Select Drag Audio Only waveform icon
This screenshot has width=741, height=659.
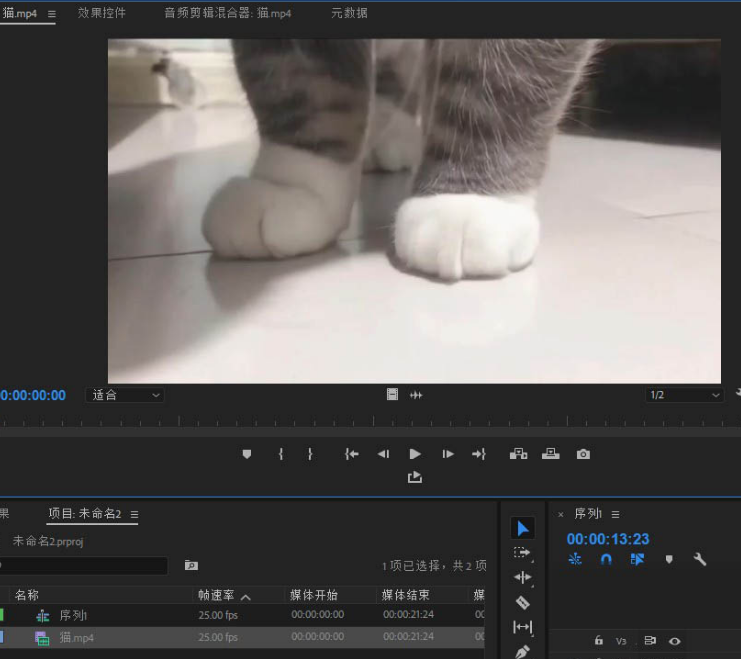(416, 395)
